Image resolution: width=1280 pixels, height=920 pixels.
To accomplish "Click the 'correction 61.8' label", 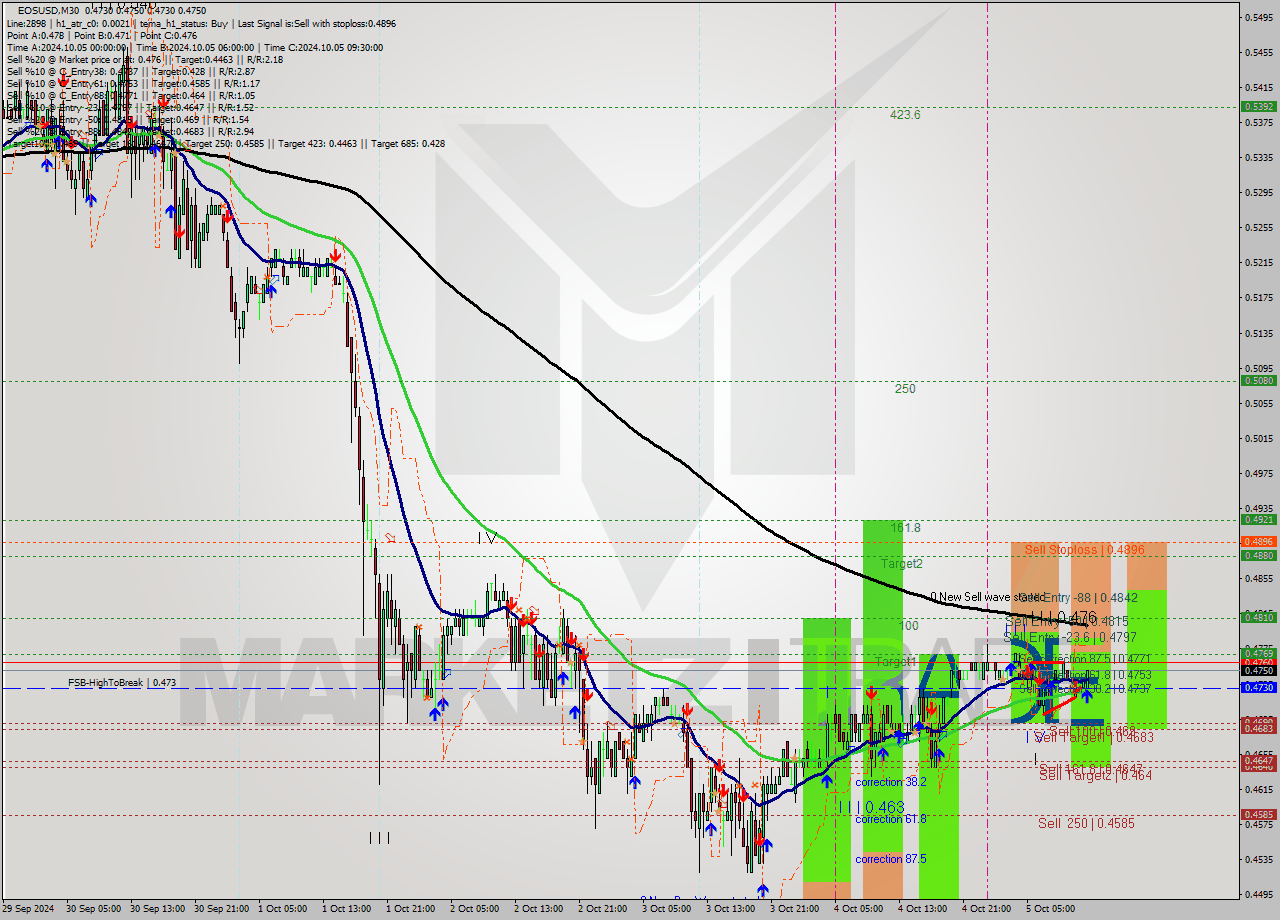I will click(x=890, y=819).
